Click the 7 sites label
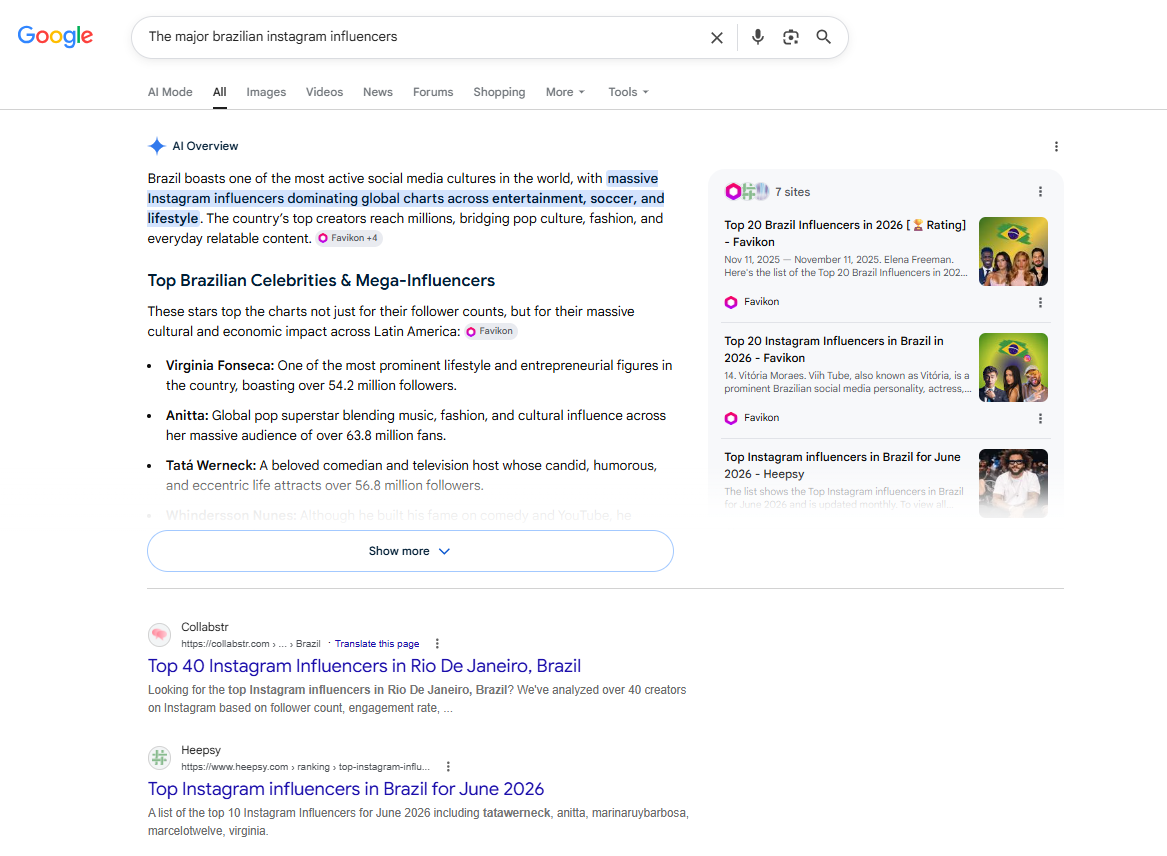The height and width of the screenshot is (856, 1167). click(x=792, y=191)
